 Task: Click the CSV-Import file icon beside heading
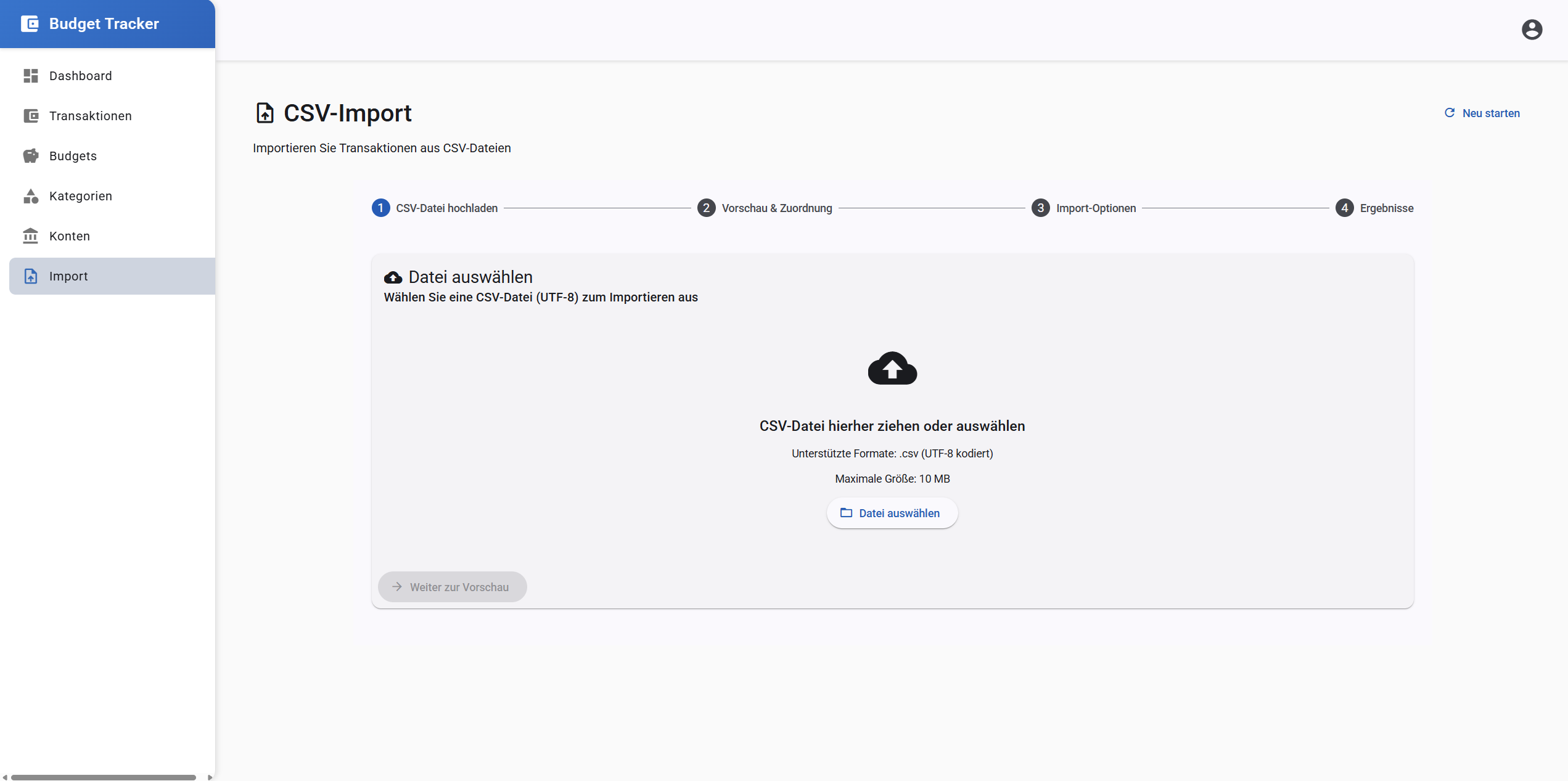coord(265,113)
